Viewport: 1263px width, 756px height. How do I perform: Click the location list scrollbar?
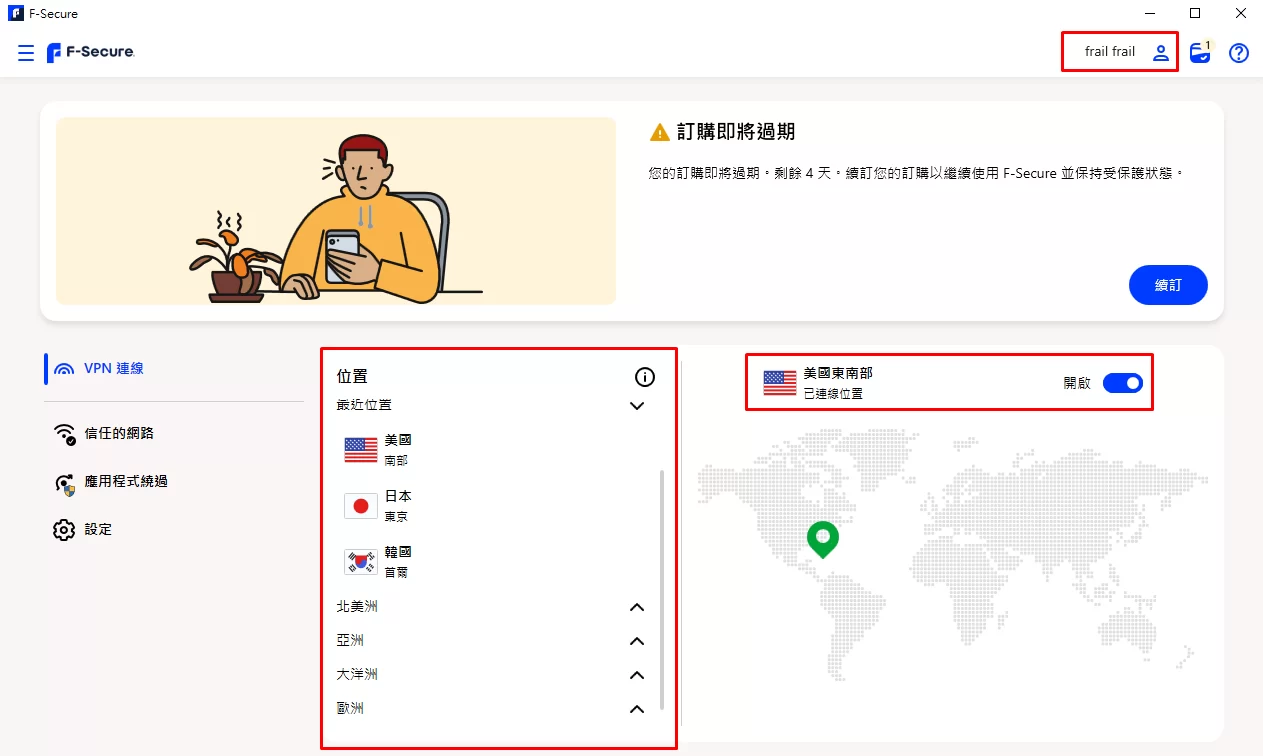[661, 589]
